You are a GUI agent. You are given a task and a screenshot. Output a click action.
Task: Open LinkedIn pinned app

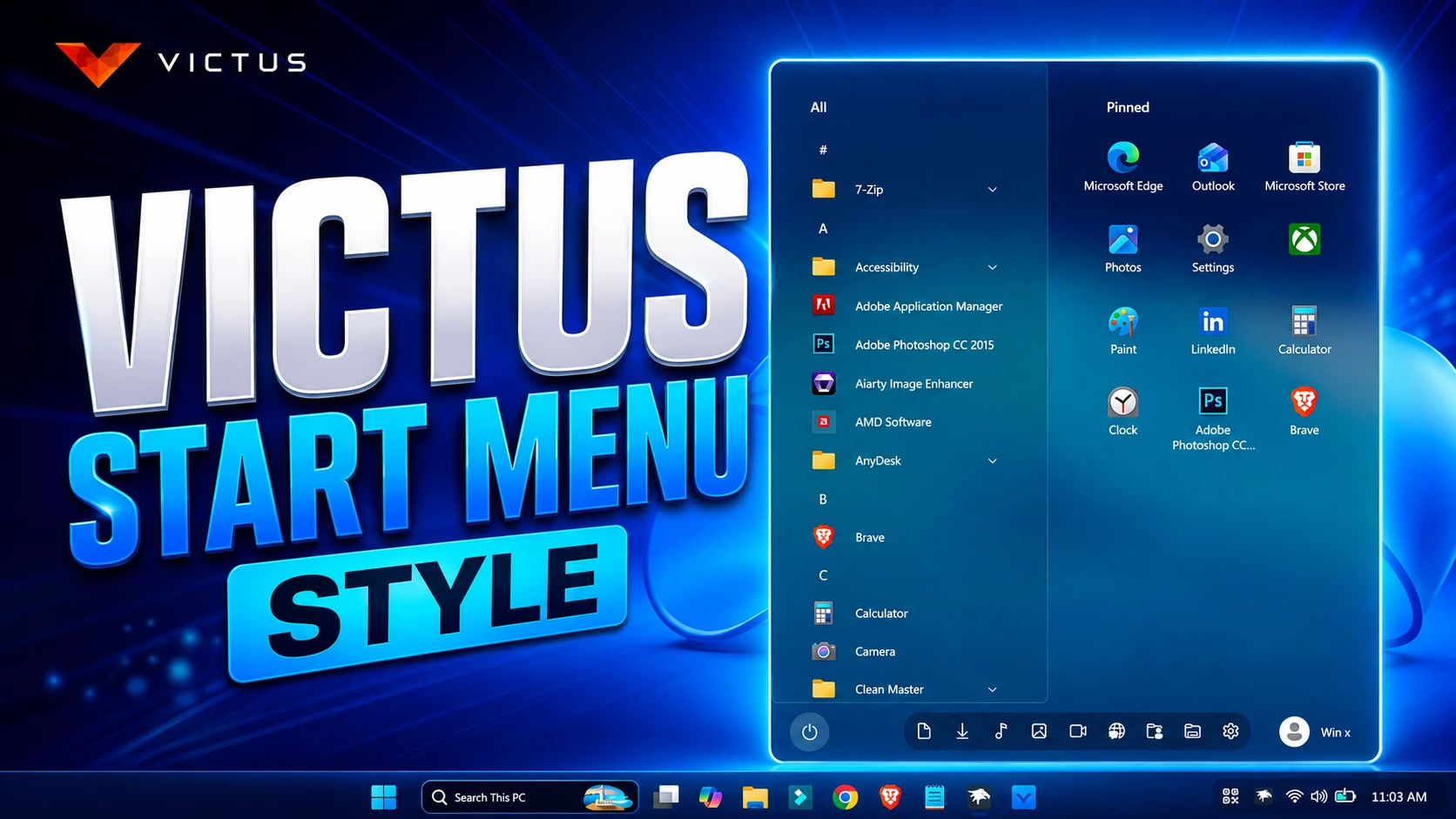tap(1212, 330)
